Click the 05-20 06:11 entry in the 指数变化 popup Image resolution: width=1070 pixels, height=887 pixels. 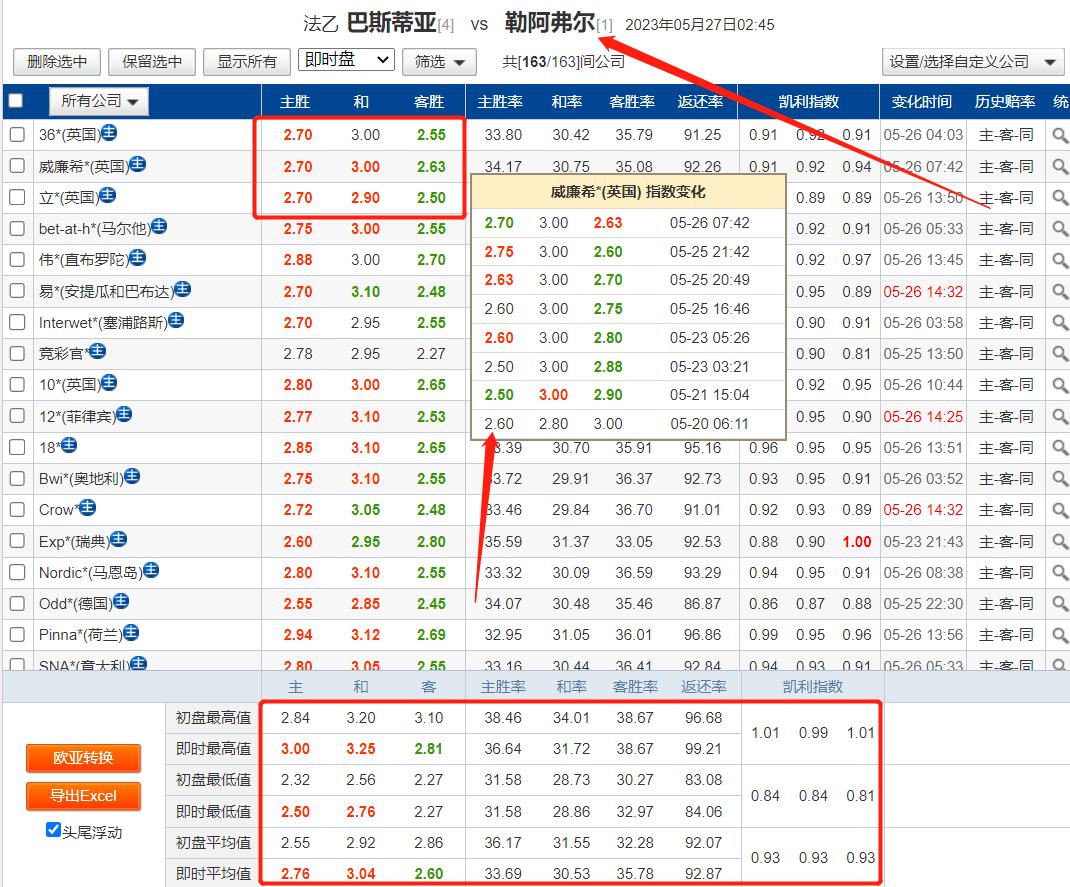(709, 424)
